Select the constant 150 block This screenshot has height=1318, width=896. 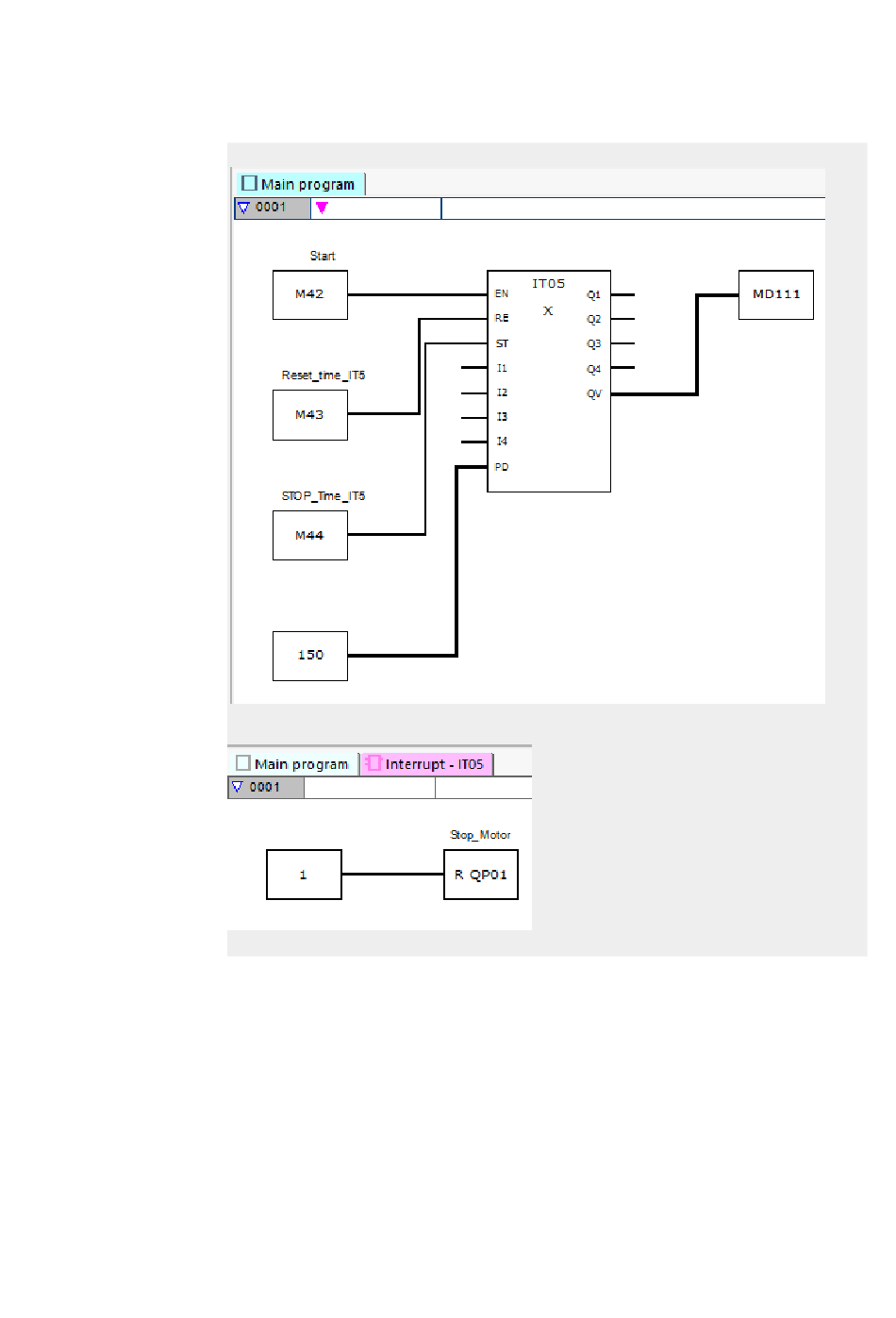coord(310,656)
